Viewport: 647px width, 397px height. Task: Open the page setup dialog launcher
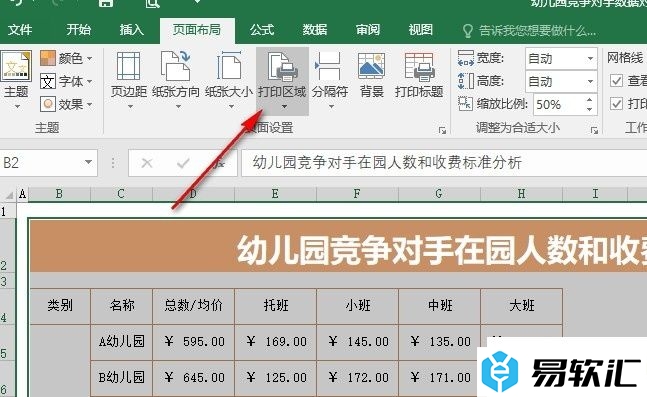[x=442, y=130]
